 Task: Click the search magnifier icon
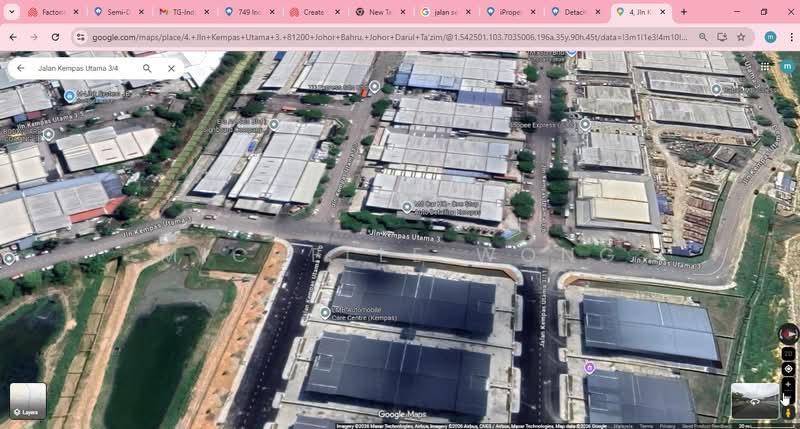tap(147, 69)
